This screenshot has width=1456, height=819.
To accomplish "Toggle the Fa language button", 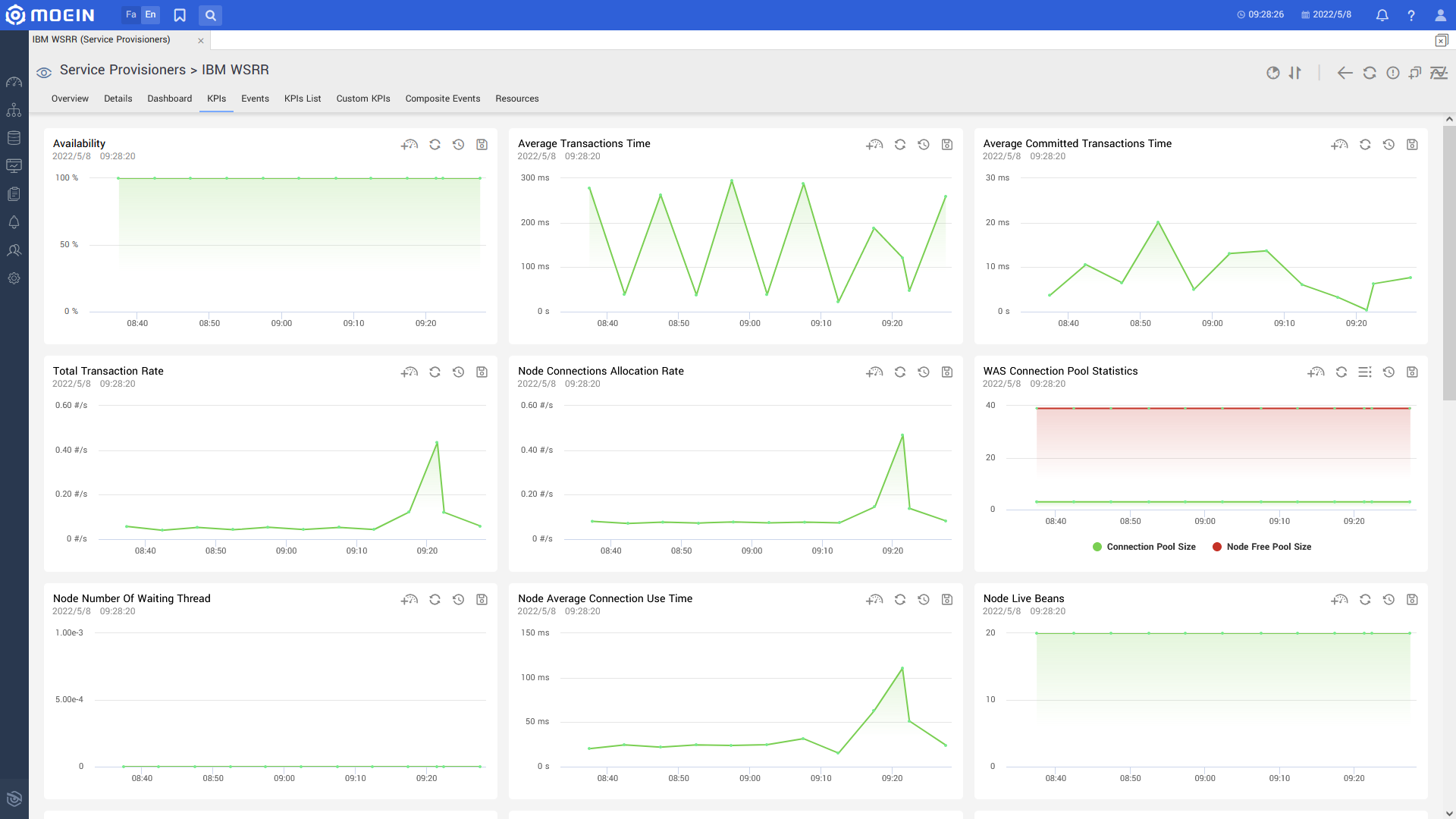I will (130, 15).
